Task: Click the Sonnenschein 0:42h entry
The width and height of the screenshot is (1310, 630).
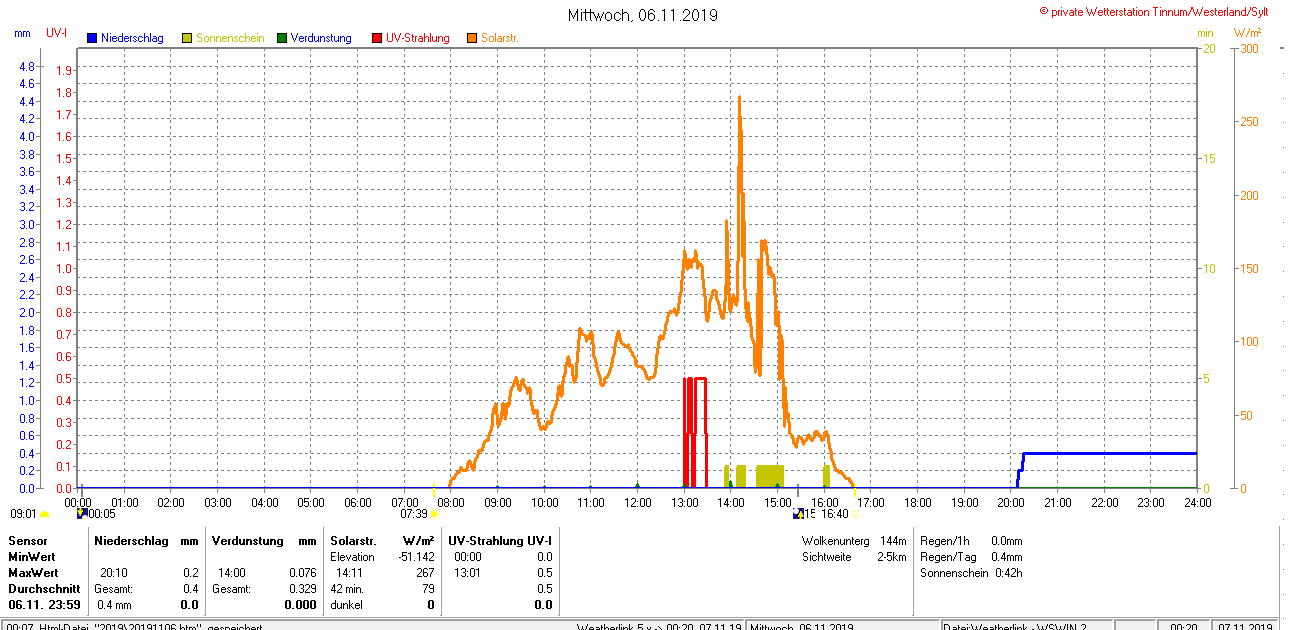Action: [x=971, y=573]
